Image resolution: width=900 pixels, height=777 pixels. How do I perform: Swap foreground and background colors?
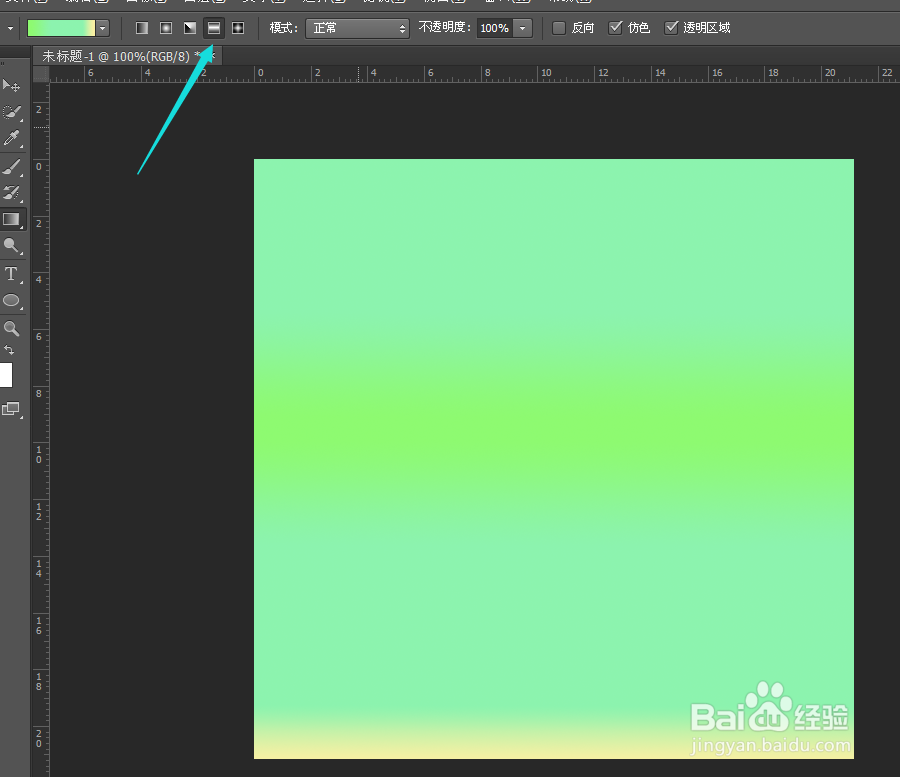(x=9, y=349)
